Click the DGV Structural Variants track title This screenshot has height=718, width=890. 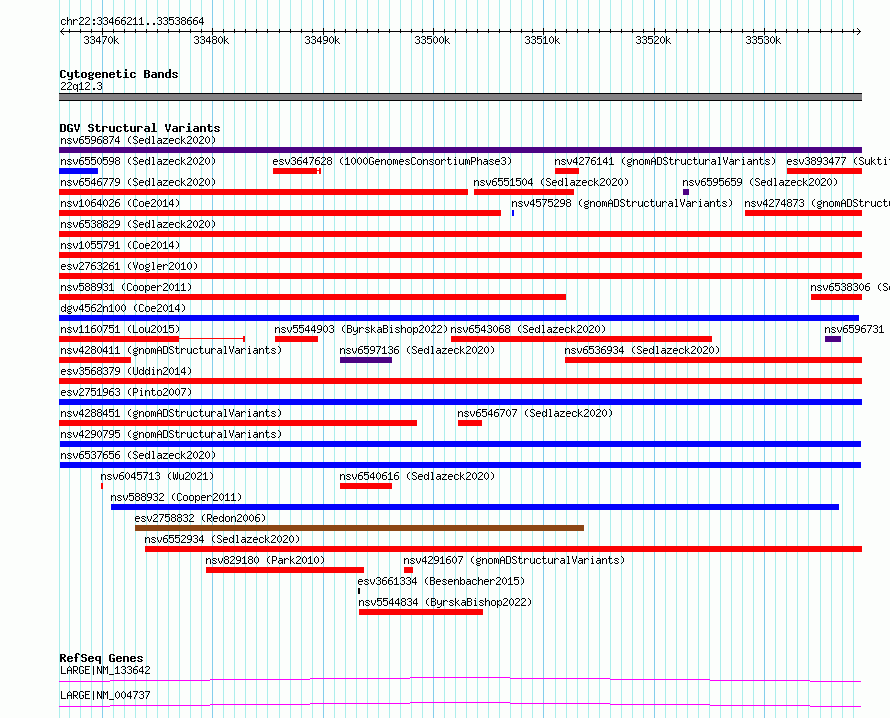coord(140,128)
